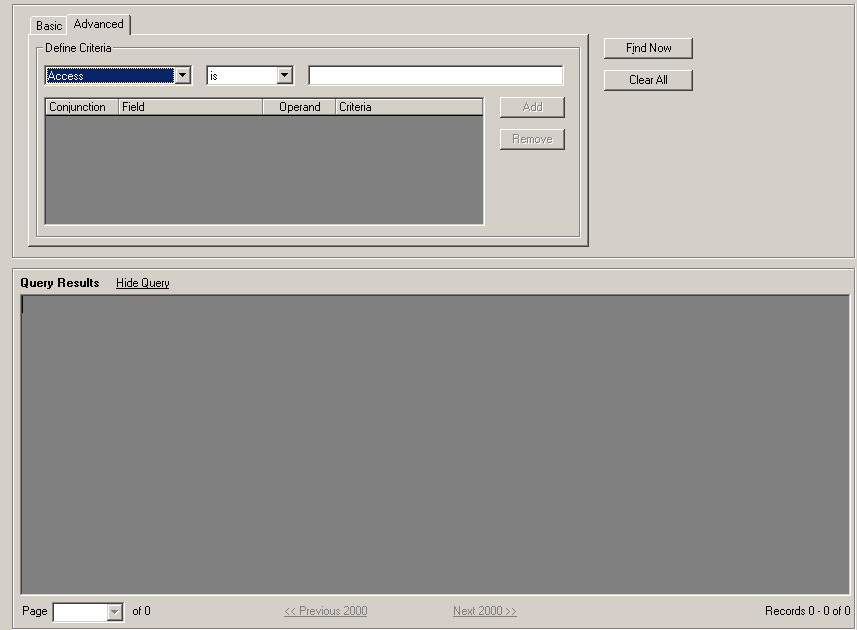Image resolution: width=857 pixels, height=630 pixels.
Task: Expand the 'is' operand dropdown
Action: [284, 75]
